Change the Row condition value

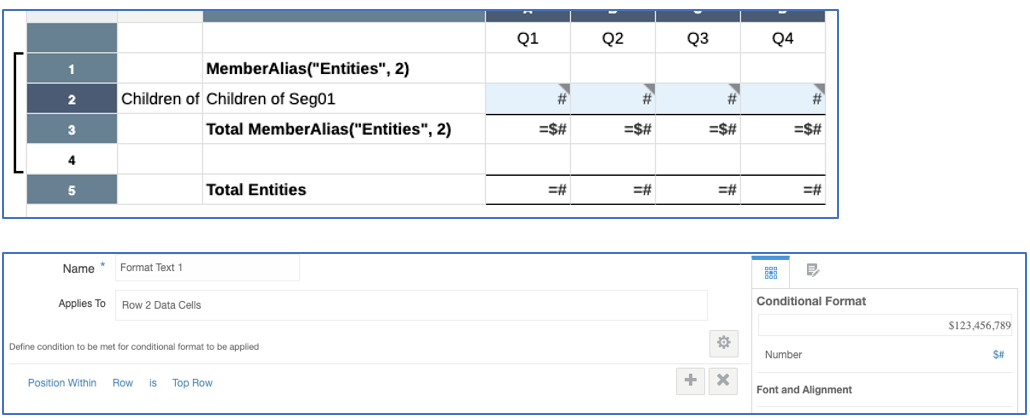point(122,383)
